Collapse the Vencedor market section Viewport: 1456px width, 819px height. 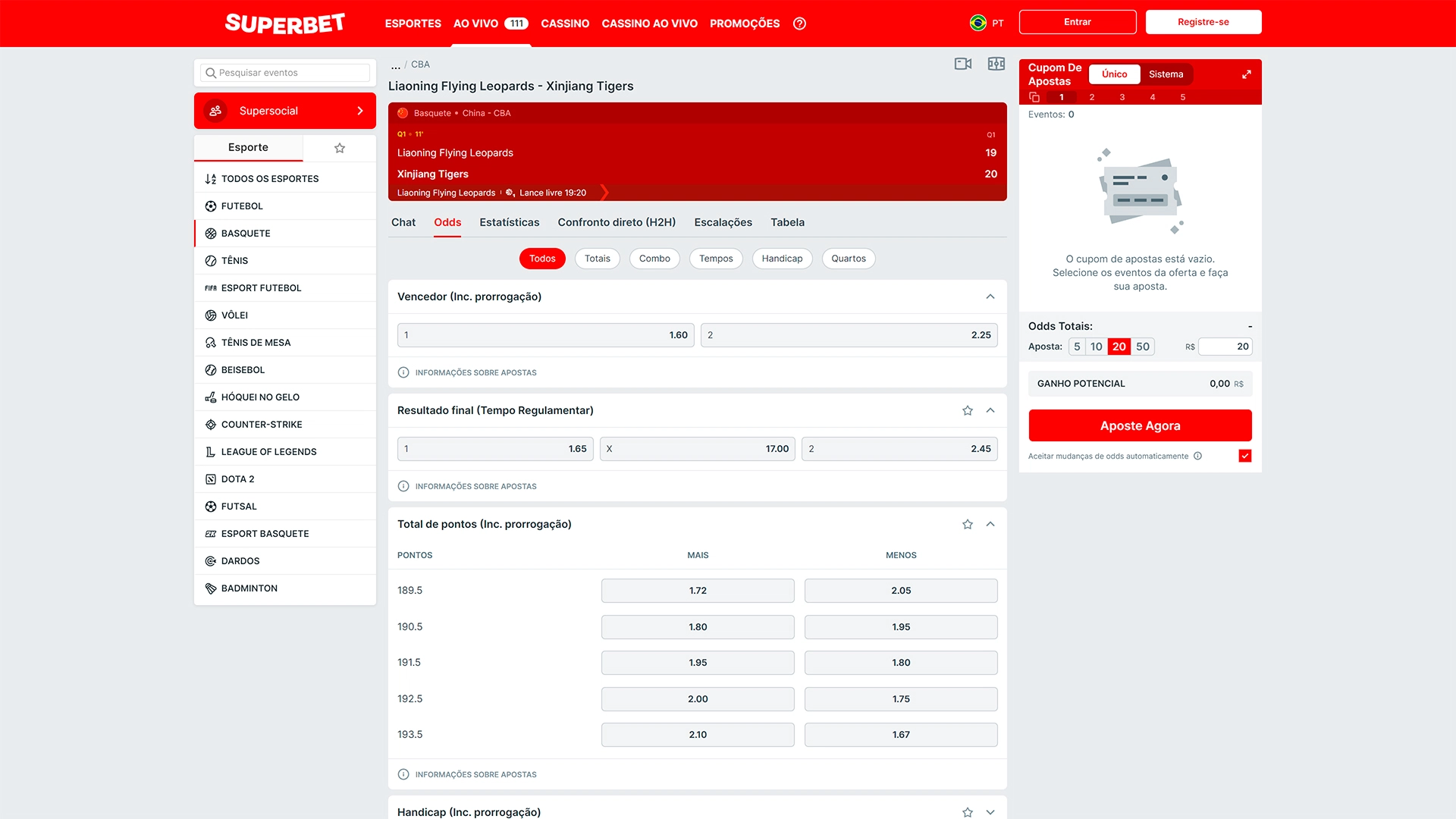tap(990, 297)
